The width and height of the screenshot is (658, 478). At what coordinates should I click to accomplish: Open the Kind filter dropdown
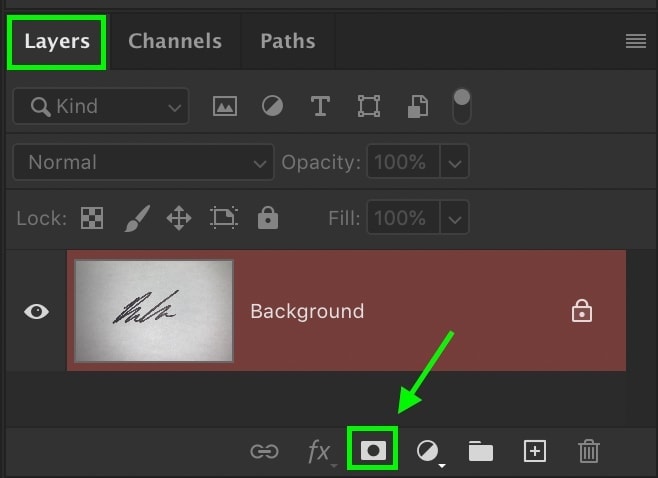[101, 106]
